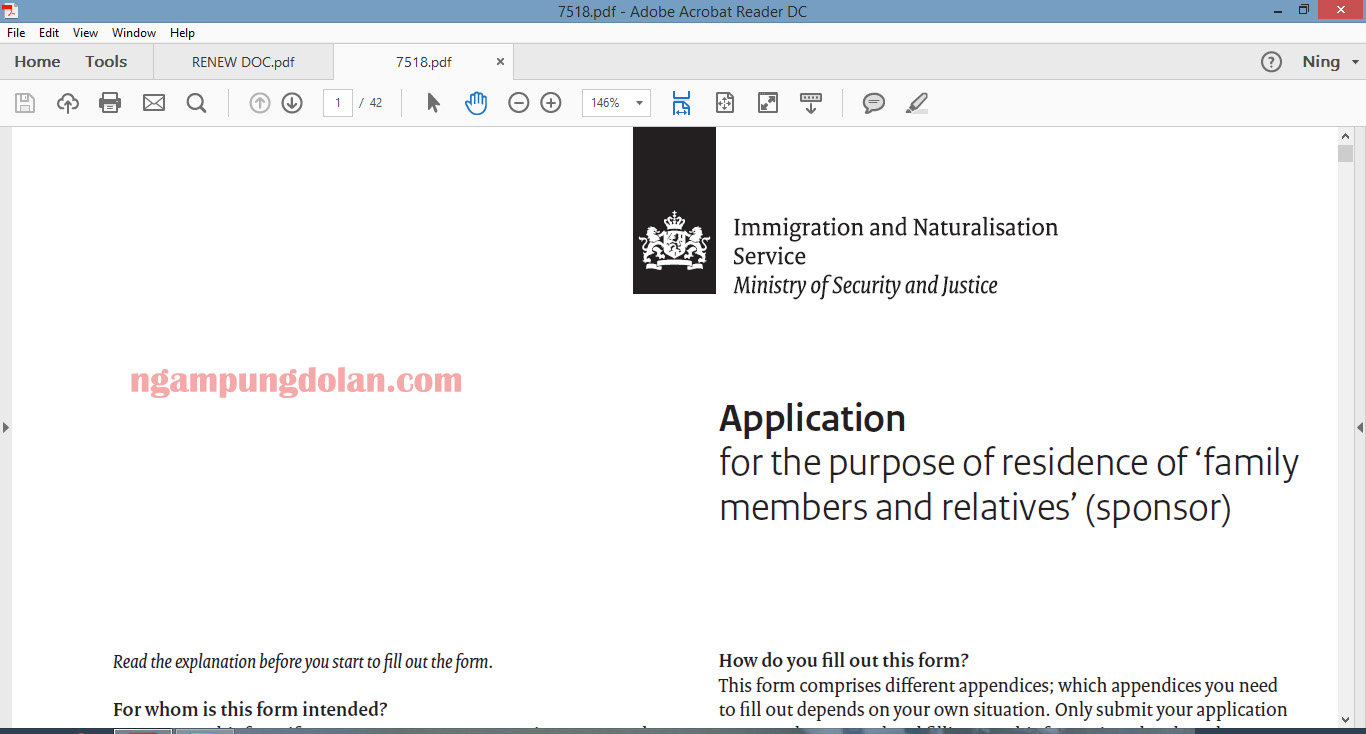Screen dimensions: 1366x734
Task: Open the Window menu
Action: (x=134, y=33)
